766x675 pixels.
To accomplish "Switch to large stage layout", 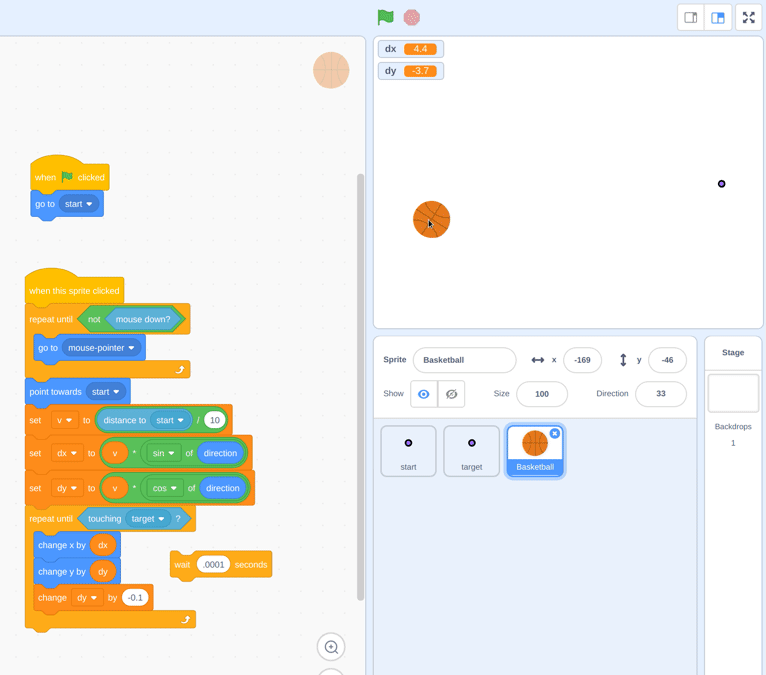I will click(718, 18).
